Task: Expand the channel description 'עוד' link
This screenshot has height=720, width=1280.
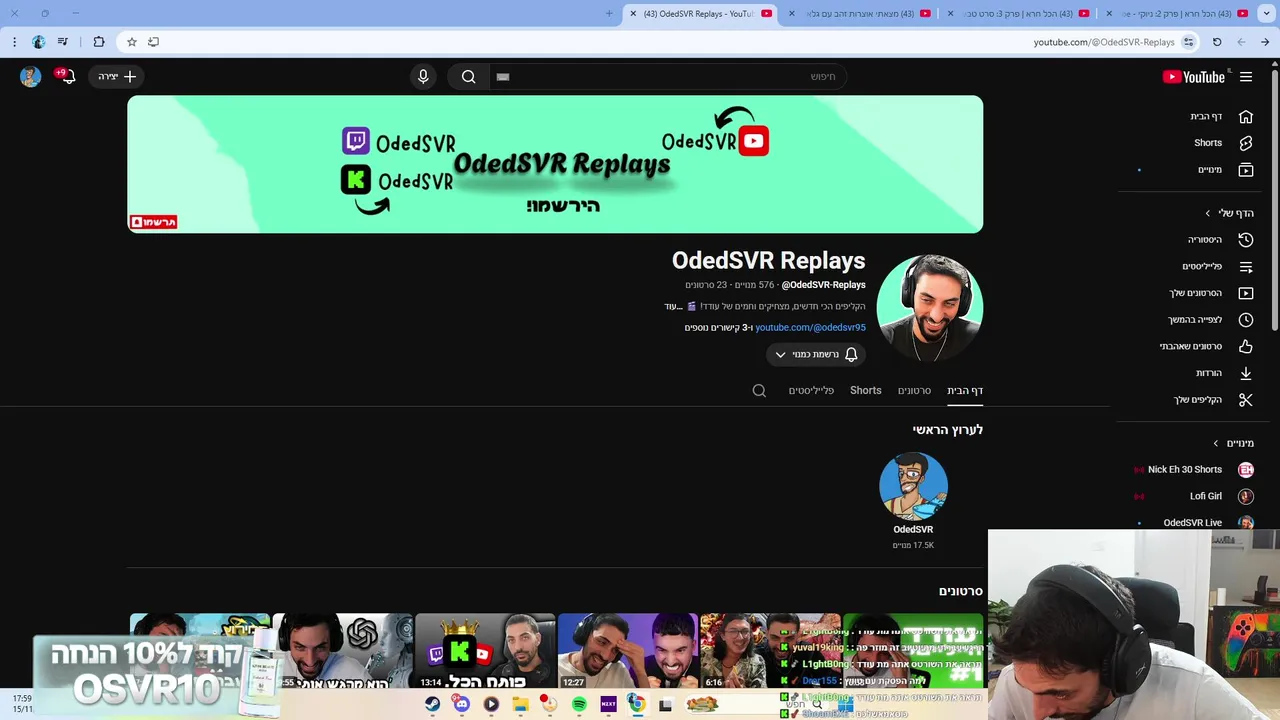Action: (673, 306)
